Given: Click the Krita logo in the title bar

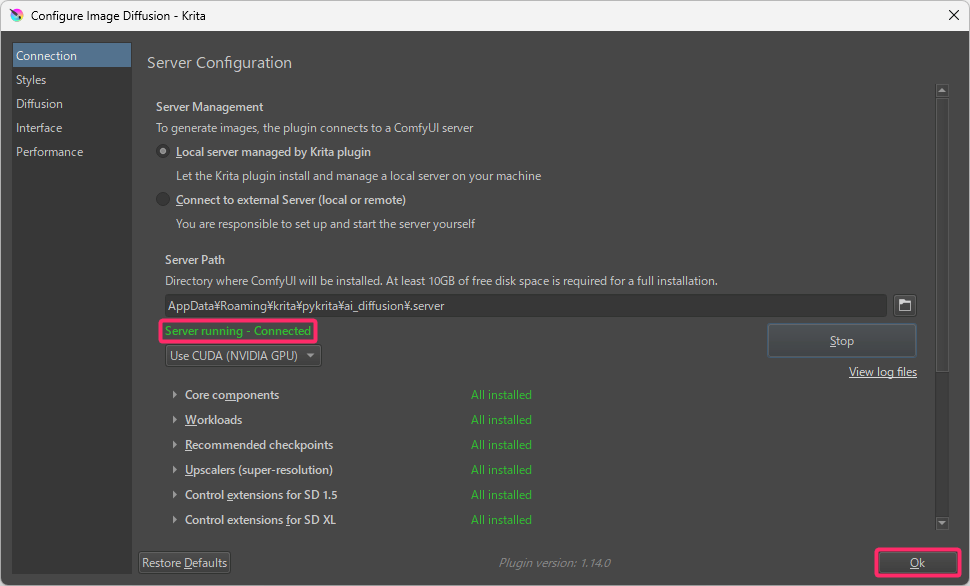Looking at the screenshot, I should (x=17, y=15).
